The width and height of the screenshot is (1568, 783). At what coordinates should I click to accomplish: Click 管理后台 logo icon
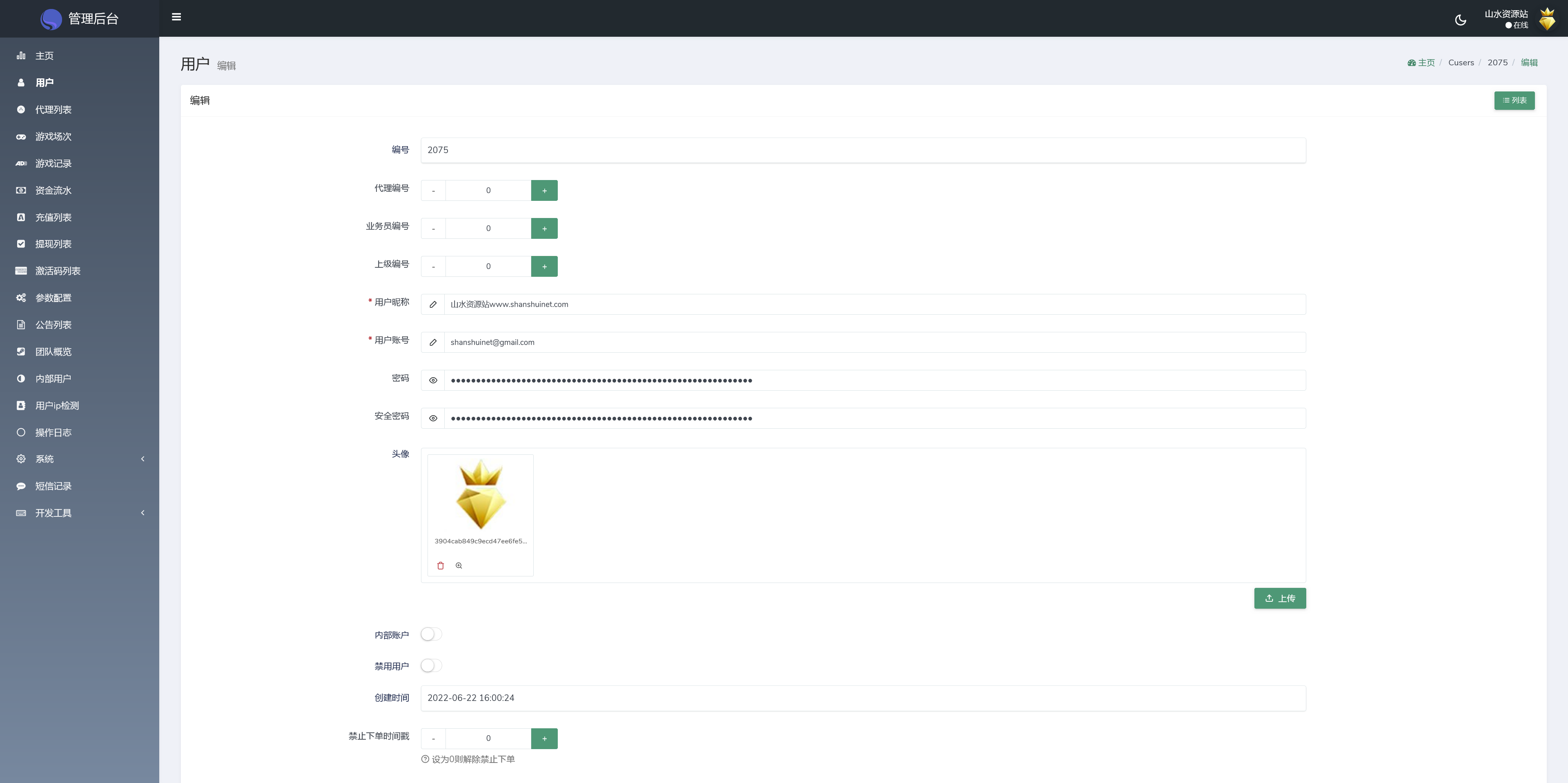click(51, 19)
